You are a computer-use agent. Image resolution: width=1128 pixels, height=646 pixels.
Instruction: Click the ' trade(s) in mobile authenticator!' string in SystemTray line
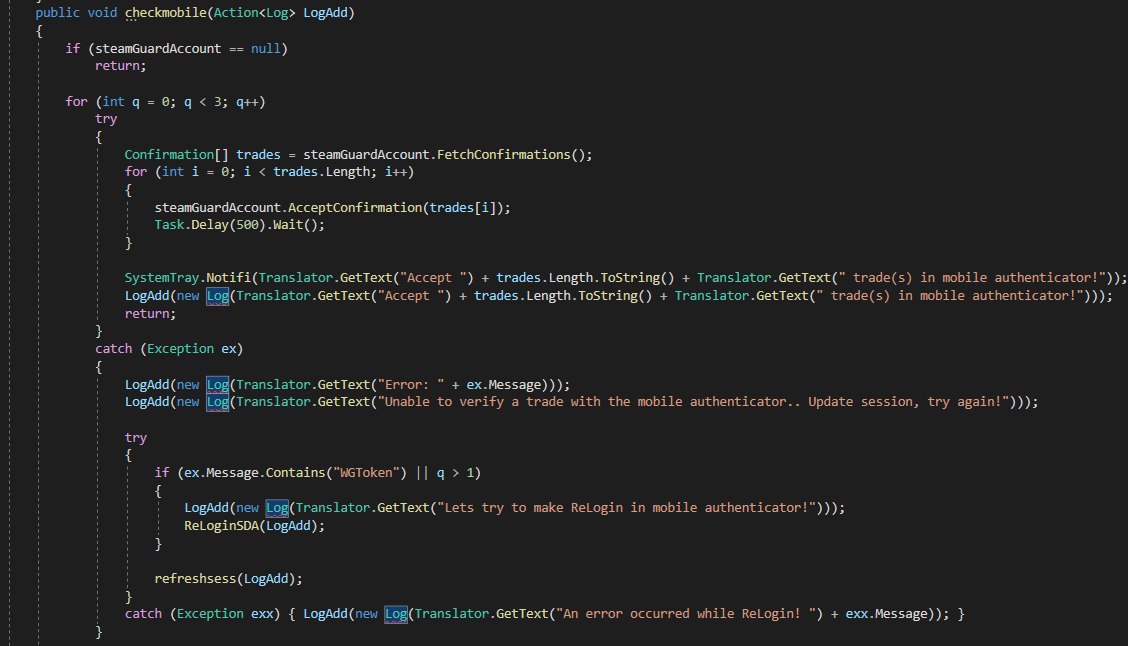[972, 278]
